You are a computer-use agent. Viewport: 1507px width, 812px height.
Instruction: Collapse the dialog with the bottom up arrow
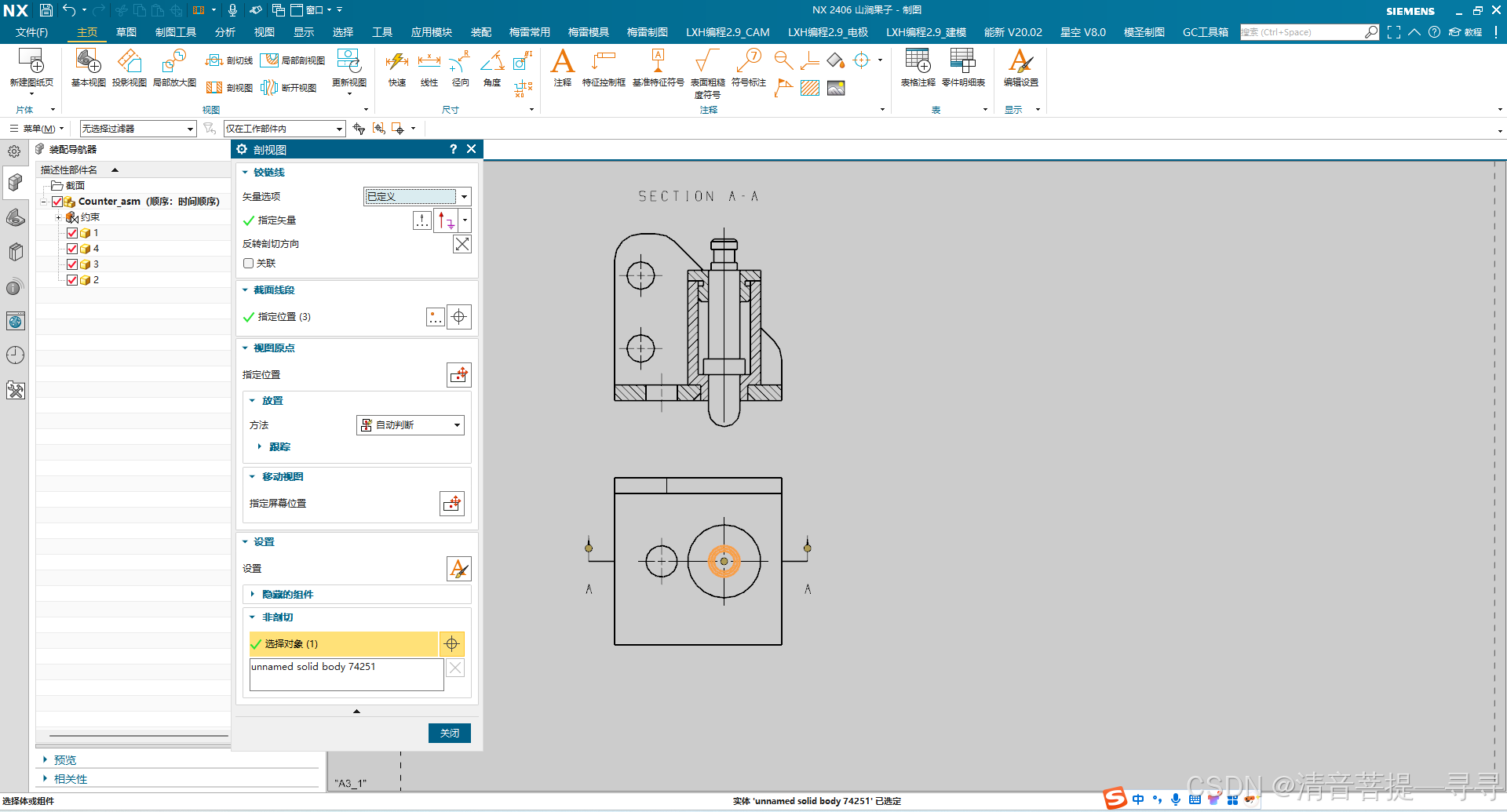click(356, 711)
